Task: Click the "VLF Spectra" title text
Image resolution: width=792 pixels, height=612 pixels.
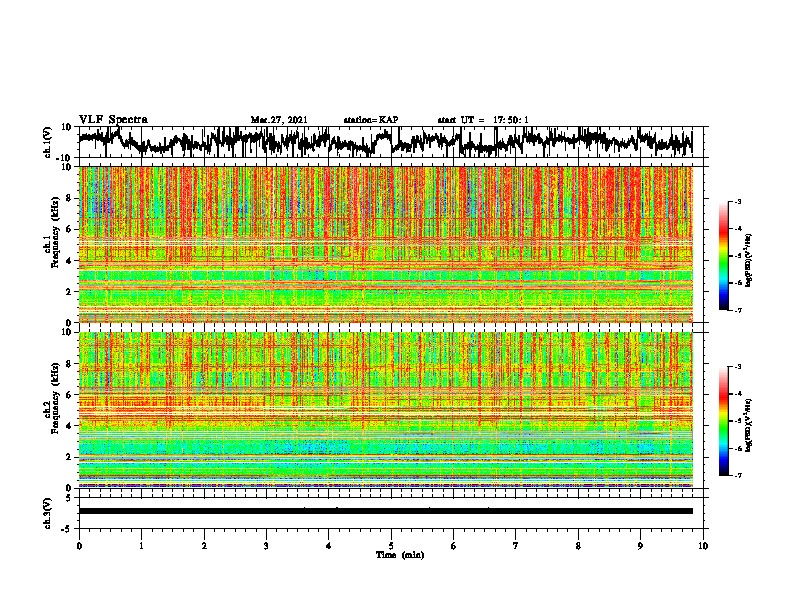Action: point(113,120)
